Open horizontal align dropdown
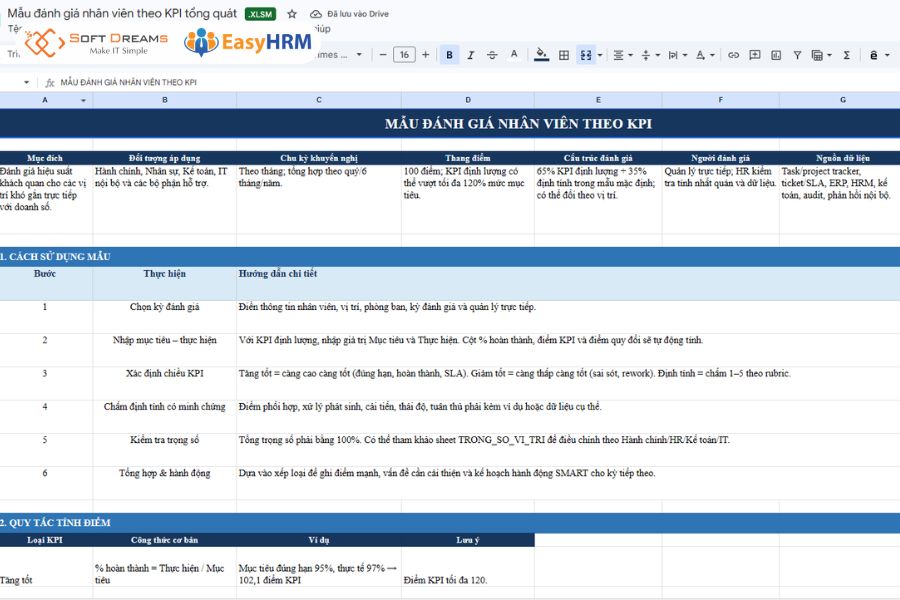 coord(623,55)
